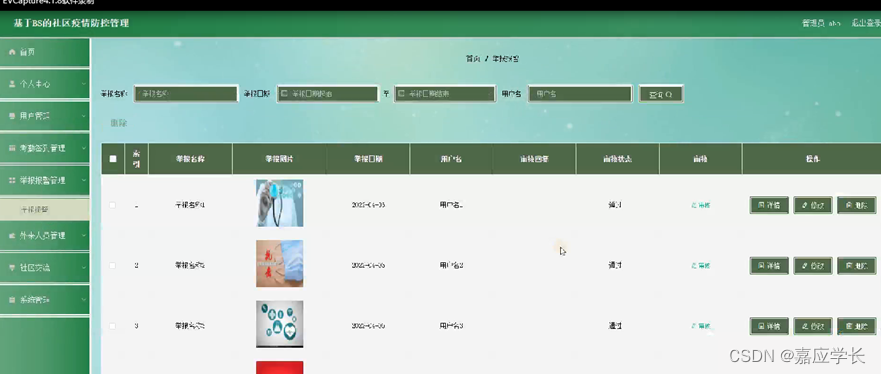Click 管理员 abo in the top header
The width and height of the screenshot is (881, 374).
point(821,23)
